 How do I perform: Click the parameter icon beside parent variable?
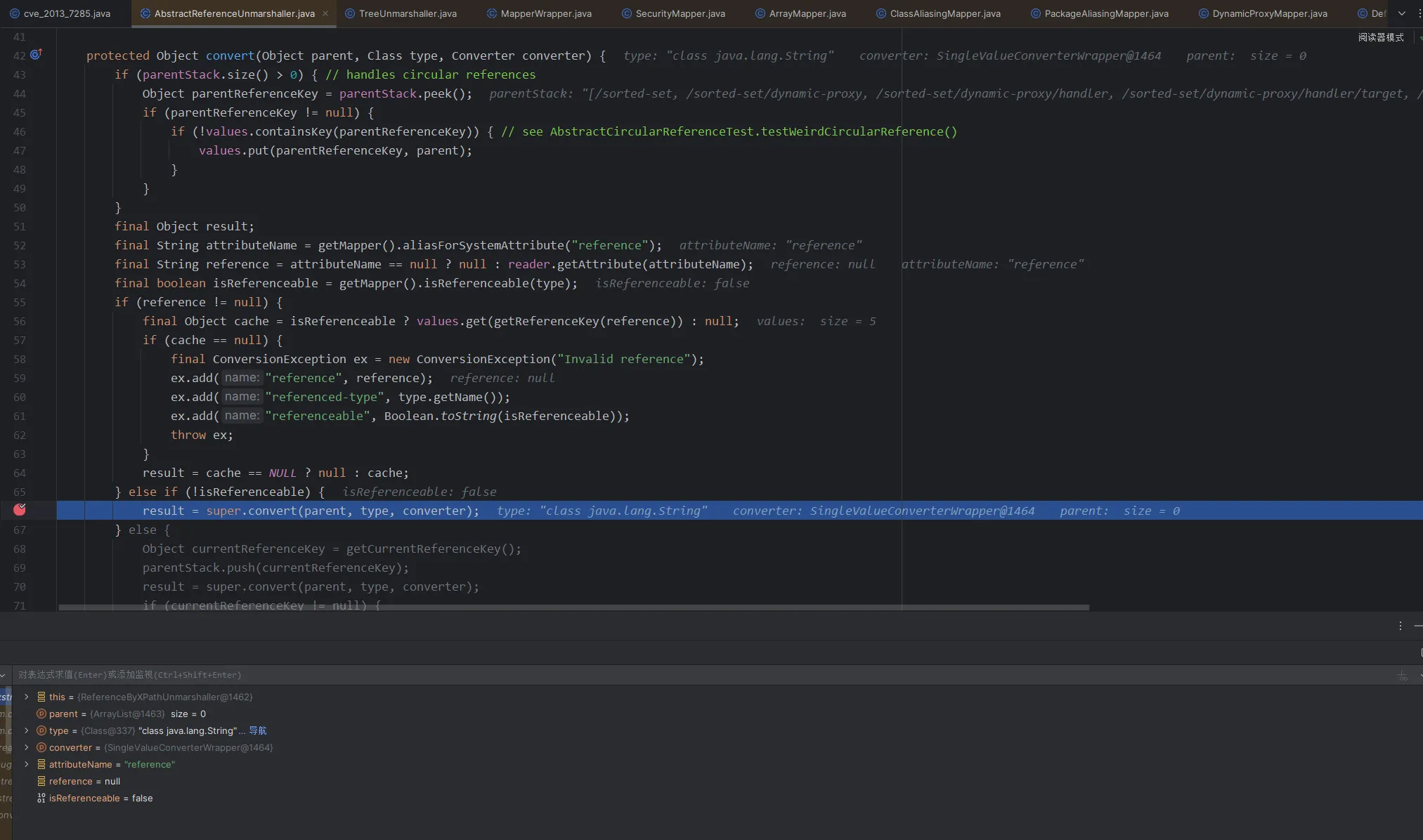point(41,714)
